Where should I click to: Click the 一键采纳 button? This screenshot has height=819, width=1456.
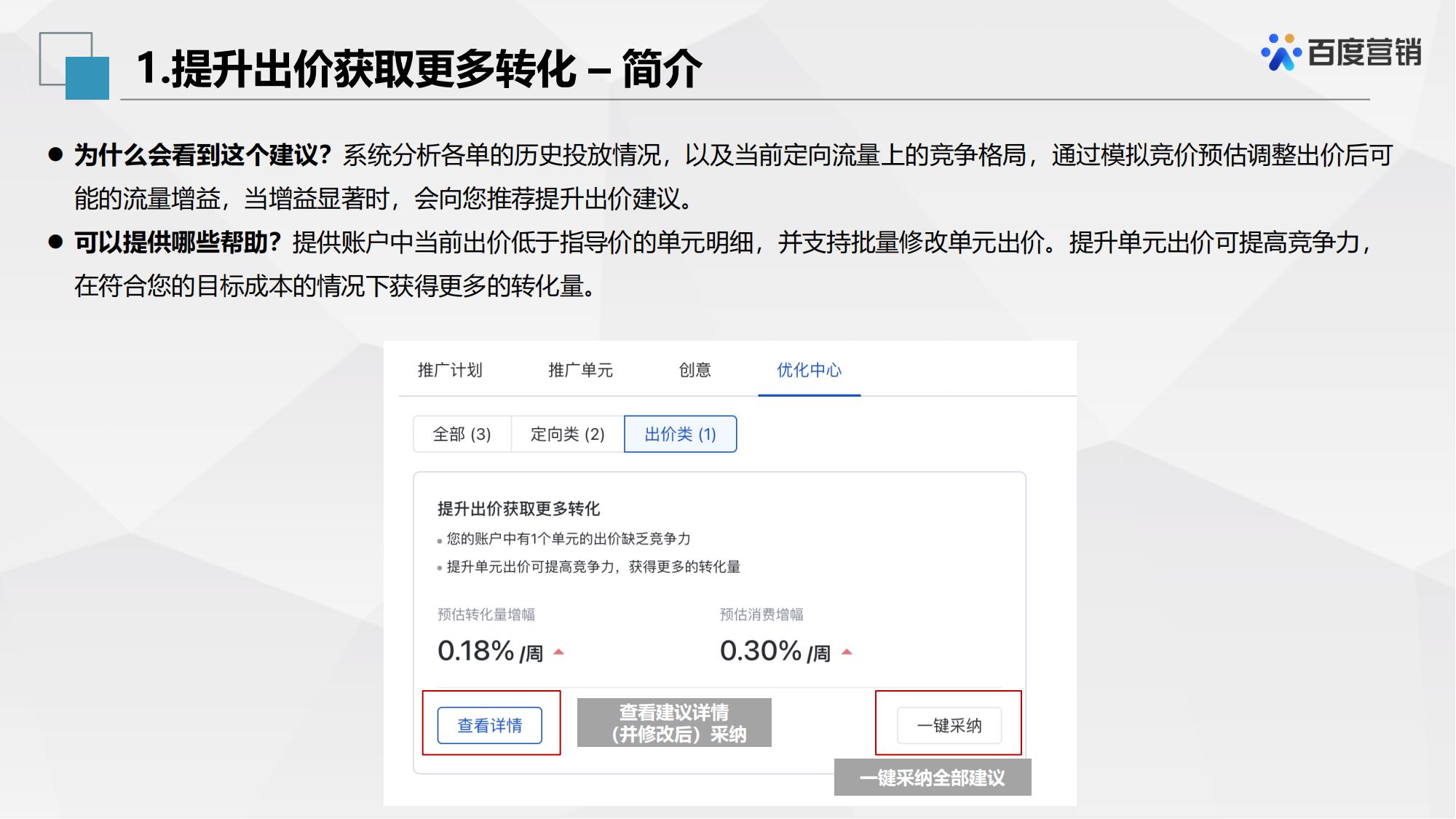tap(949, 725)
